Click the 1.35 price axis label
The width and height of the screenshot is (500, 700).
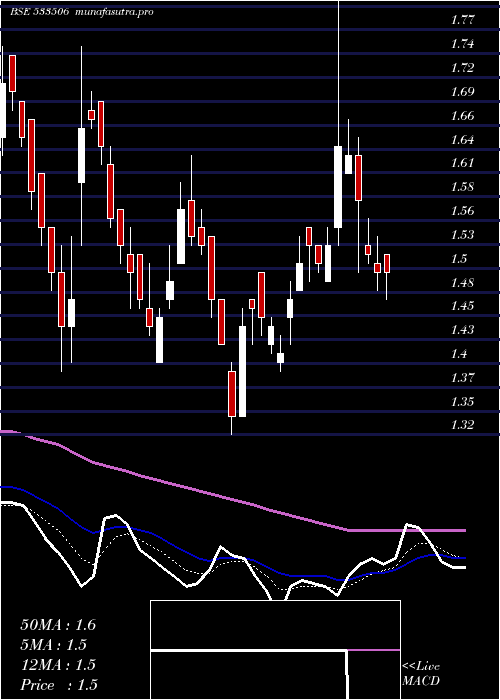pyautogui.click(x=462, y=401)
